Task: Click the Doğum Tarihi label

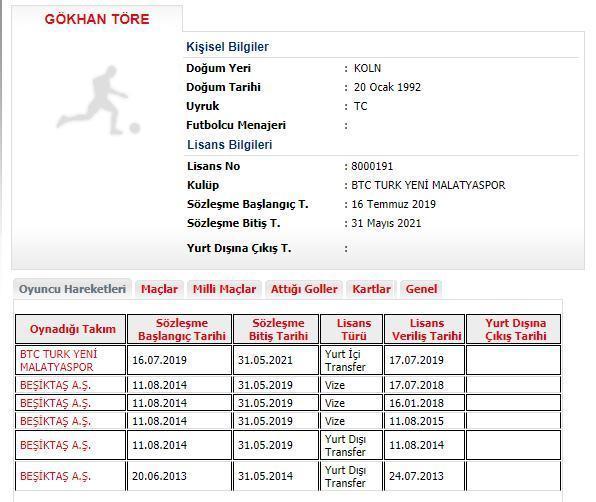Action: point(224,87)
